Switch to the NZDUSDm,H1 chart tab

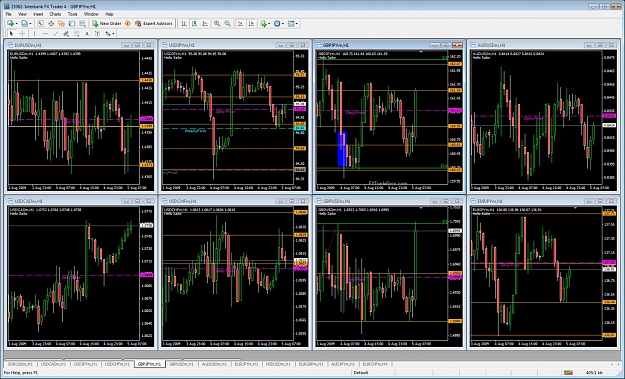pos(278,364)
